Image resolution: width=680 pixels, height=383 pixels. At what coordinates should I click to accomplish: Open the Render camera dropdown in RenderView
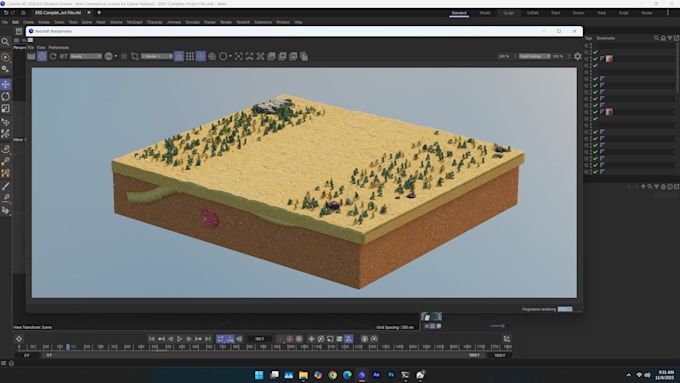coord(157,56)
